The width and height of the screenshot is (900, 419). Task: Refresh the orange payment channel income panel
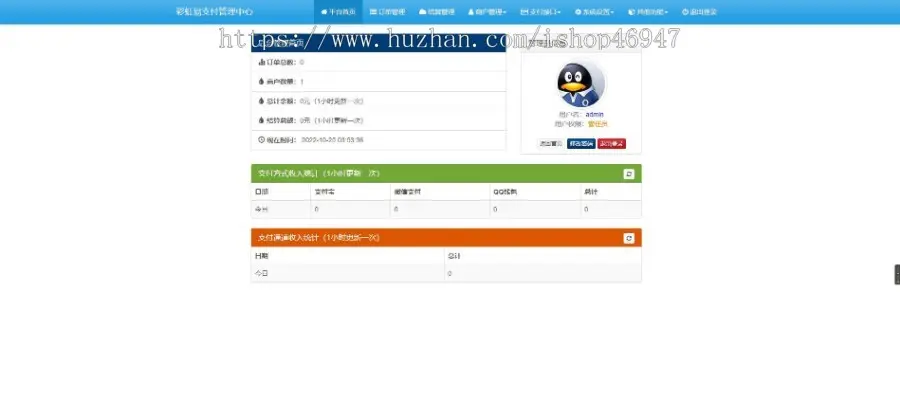click(629, 238)
